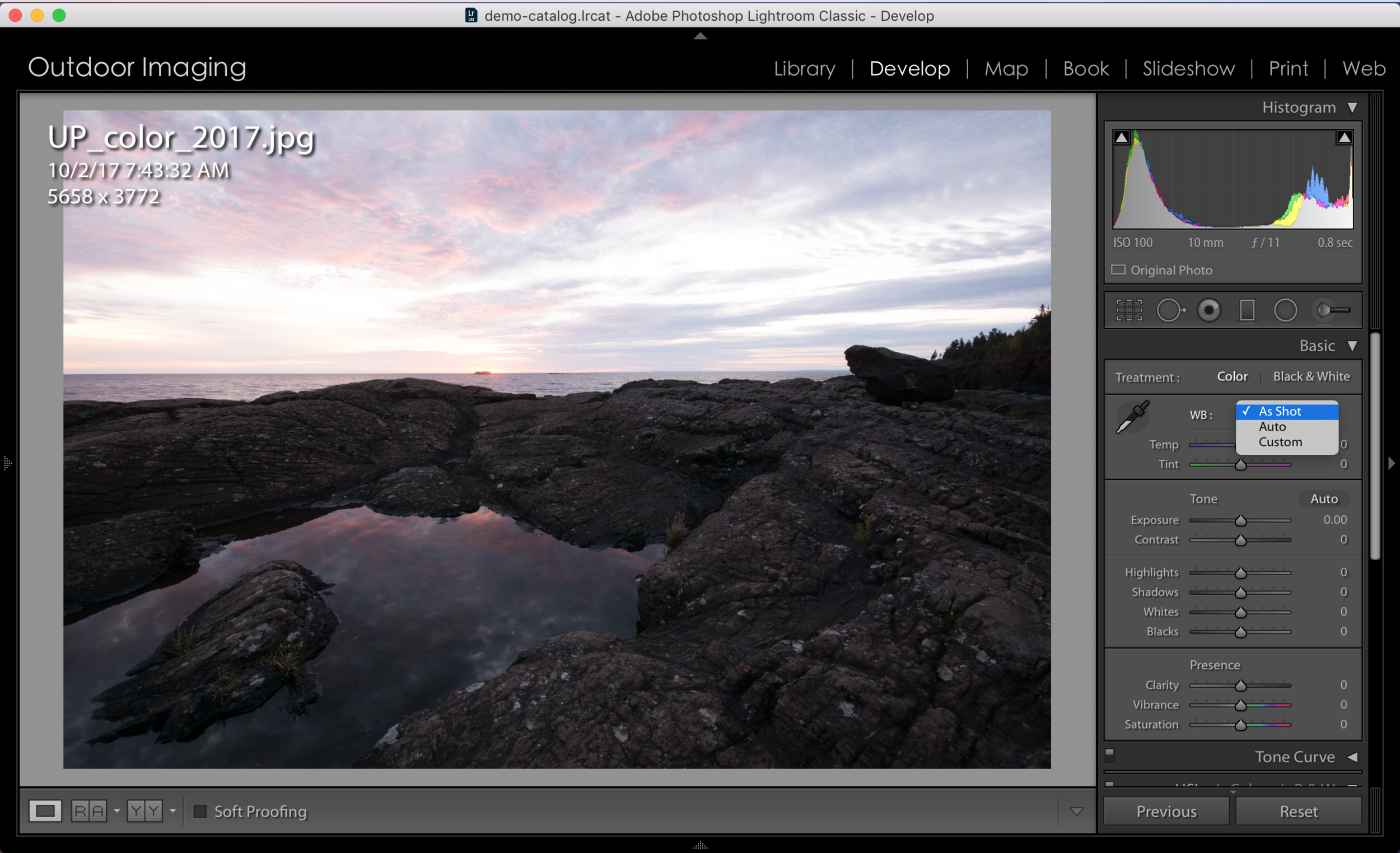
Task: Open the Web module
Action: point(1363,69)
